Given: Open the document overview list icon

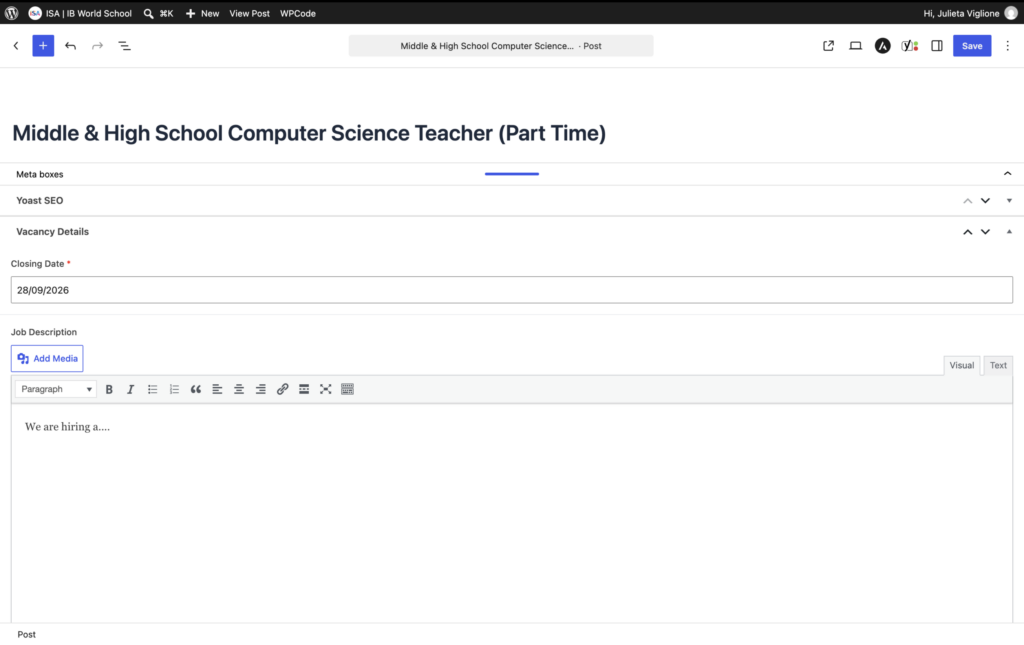Looking at the screenshot, I should coord(124,46).
